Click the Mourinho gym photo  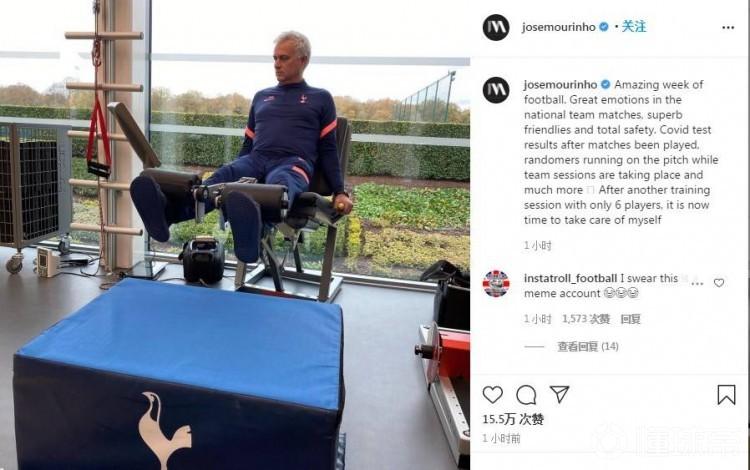(235, 235)
